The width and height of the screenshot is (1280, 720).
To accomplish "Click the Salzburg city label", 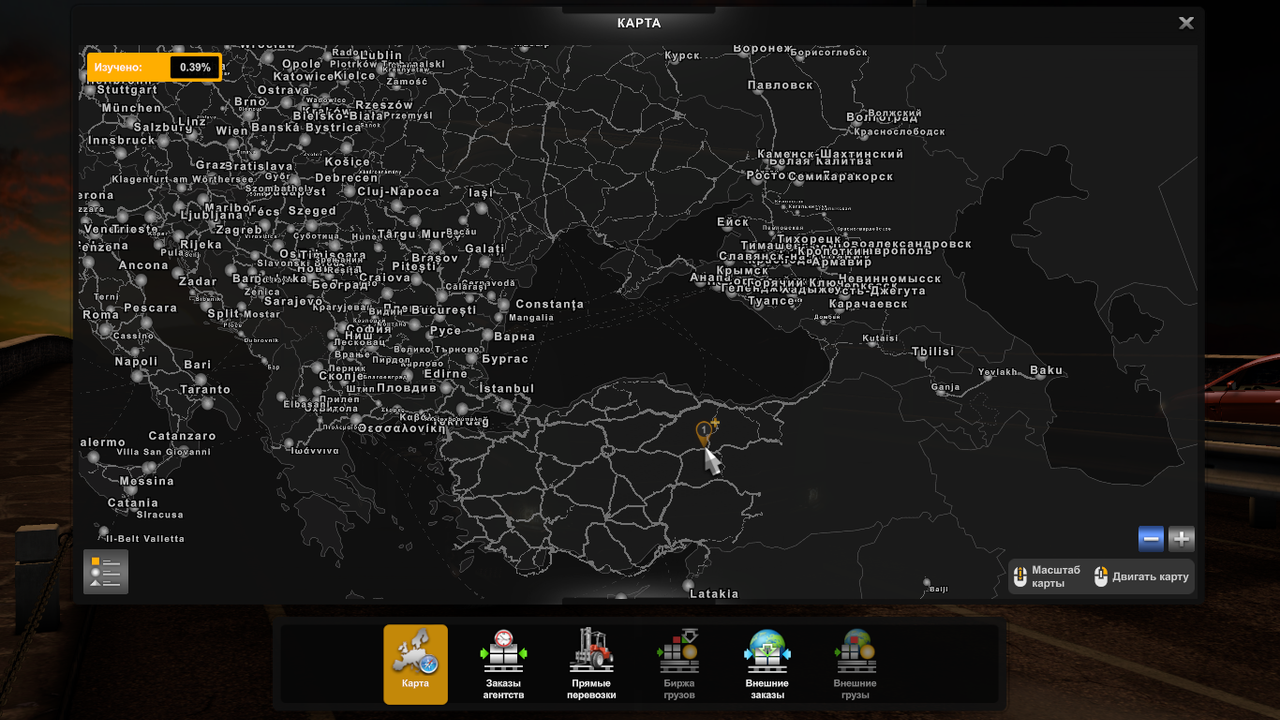I will point(163,127).
